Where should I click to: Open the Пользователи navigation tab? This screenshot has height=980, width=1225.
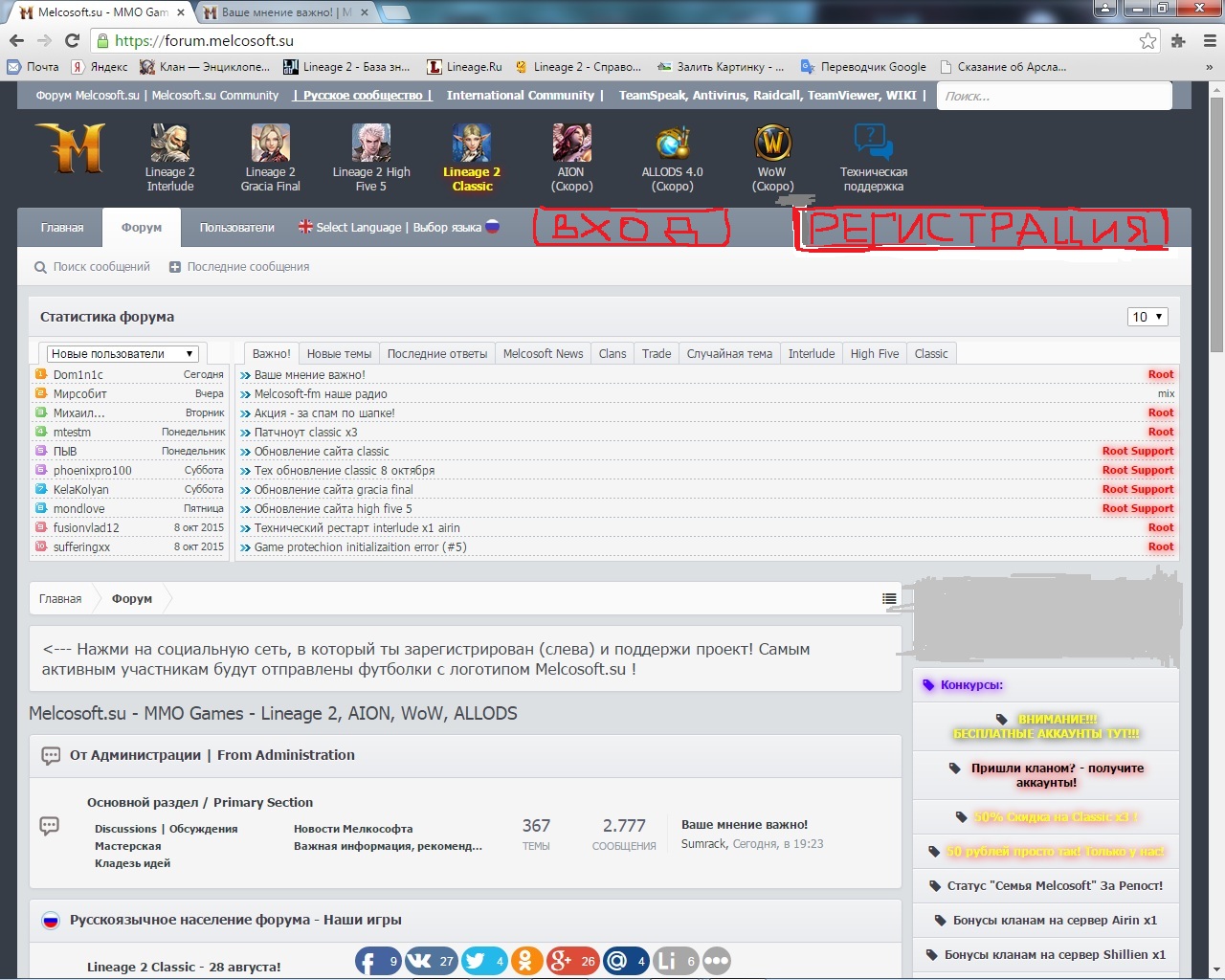pos(236,228)
